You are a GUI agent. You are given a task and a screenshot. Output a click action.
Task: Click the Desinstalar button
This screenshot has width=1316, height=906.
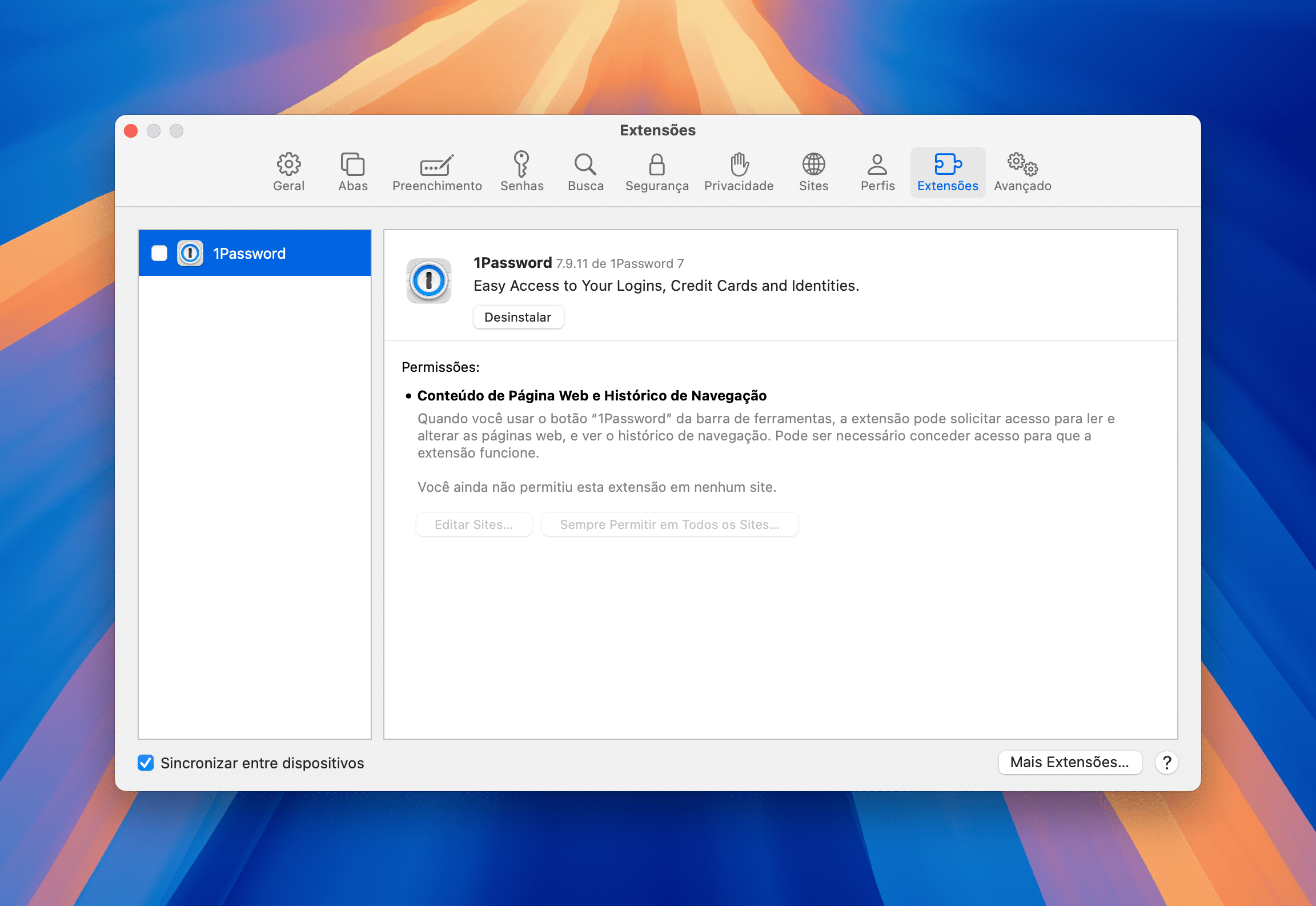pyautogui.click(x=518, y=317)
